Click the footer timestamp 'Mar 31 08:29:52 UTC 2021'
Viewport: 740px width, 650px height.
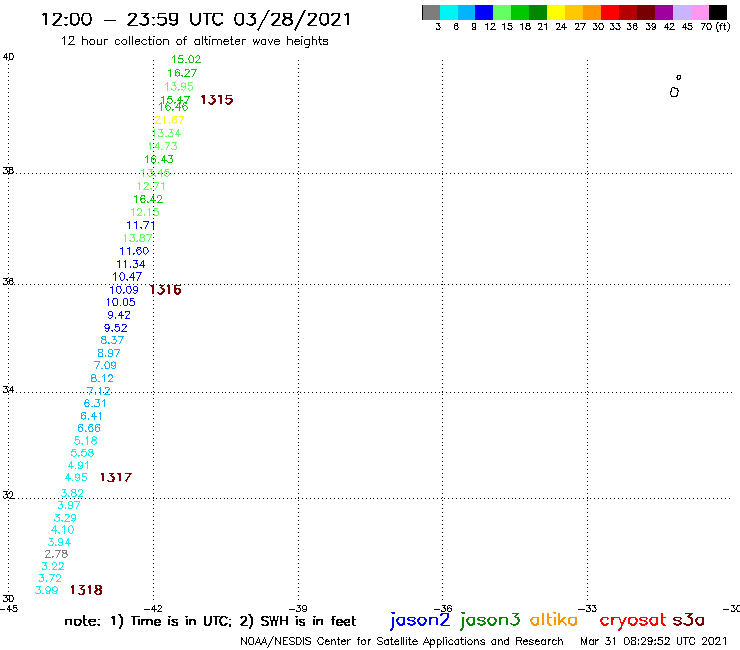tap(654, 642)
